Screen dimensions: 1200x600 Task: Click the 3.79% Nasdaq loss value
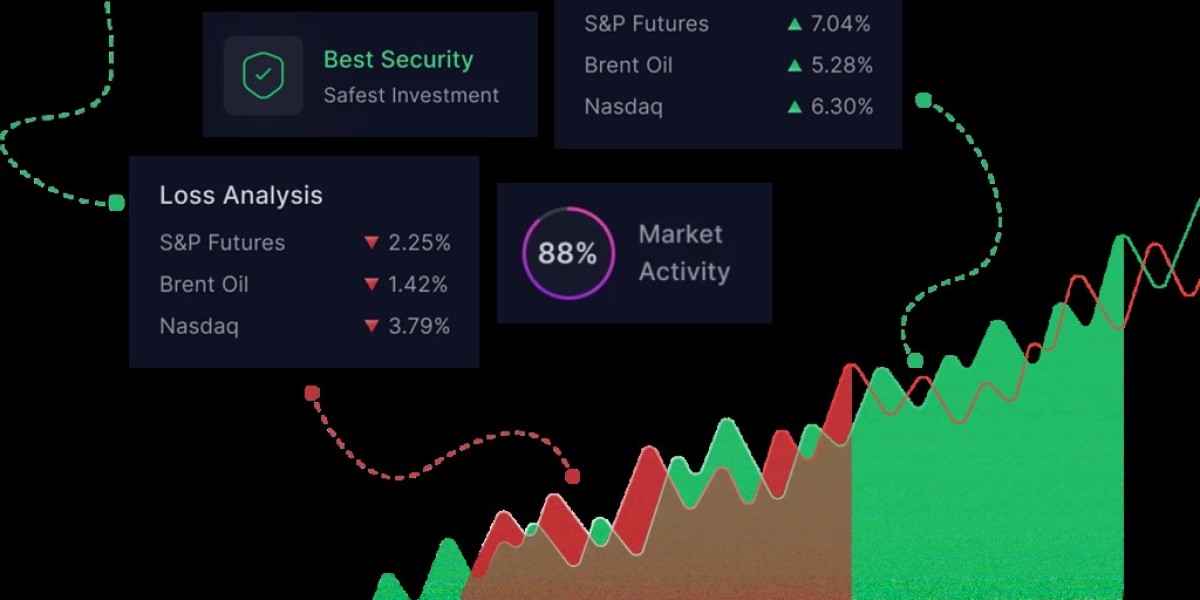tap(419, 326)
